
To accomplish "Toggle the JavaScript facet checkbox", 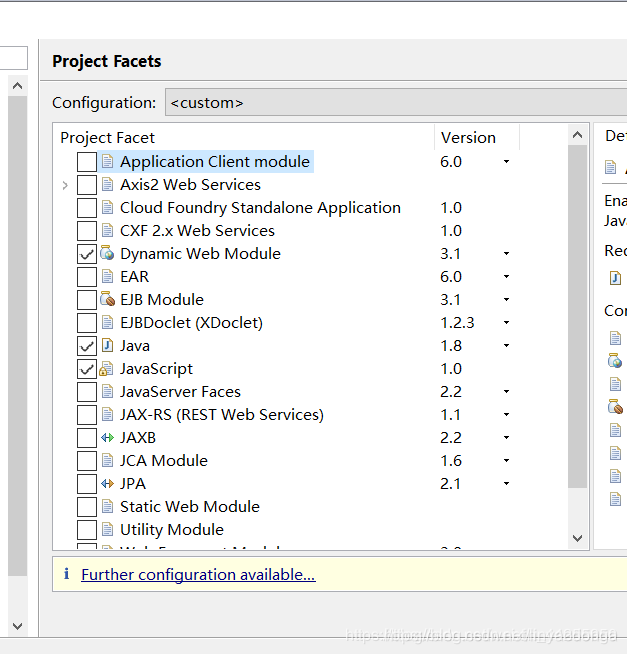I will coord(87,369).
